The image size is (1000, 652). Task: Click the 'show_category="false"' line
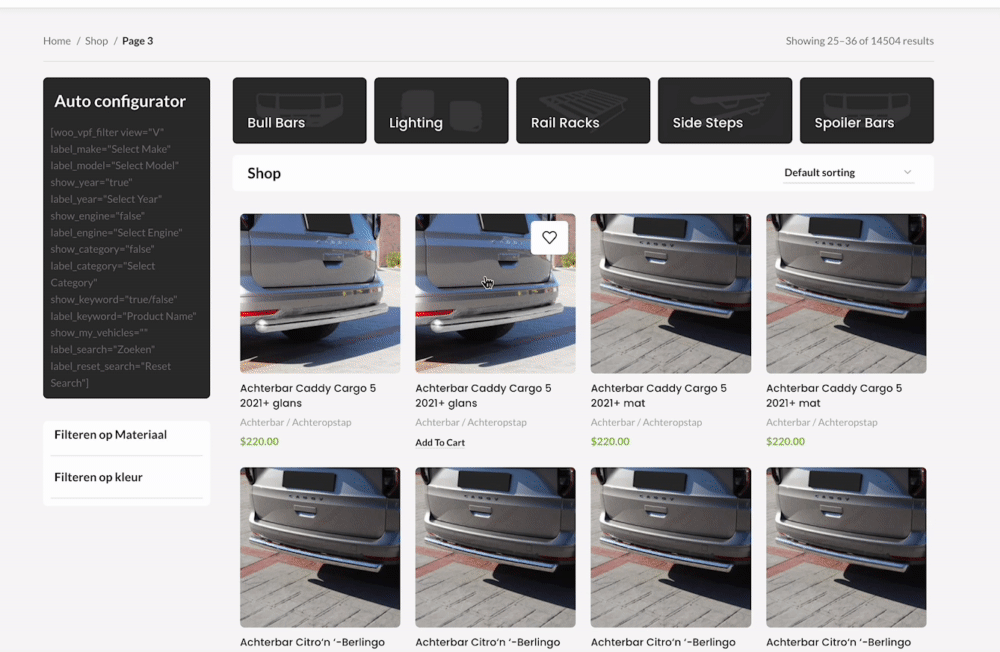(103, 249)
